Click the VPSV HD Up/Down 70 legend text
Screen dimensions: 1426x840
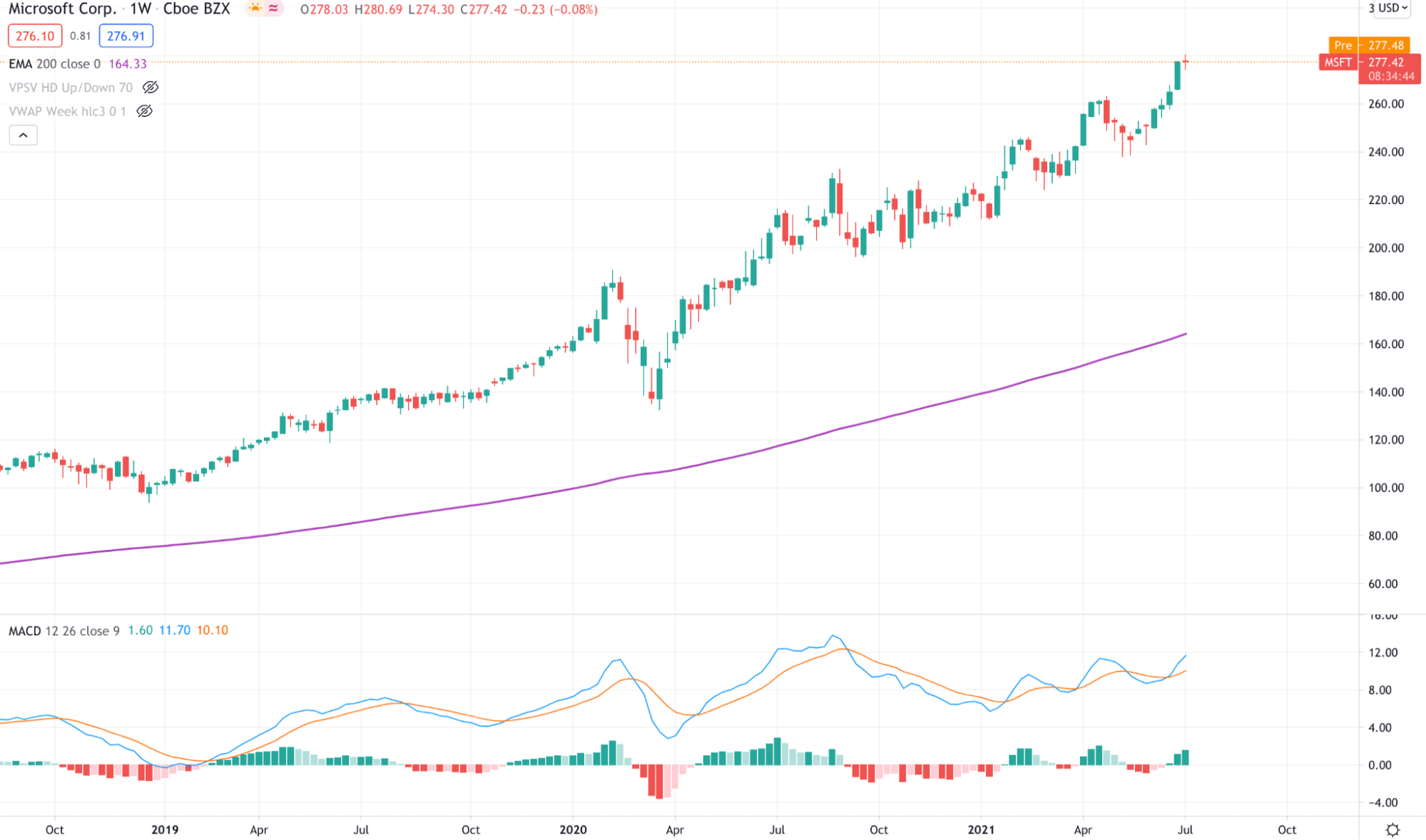point(71,87)
